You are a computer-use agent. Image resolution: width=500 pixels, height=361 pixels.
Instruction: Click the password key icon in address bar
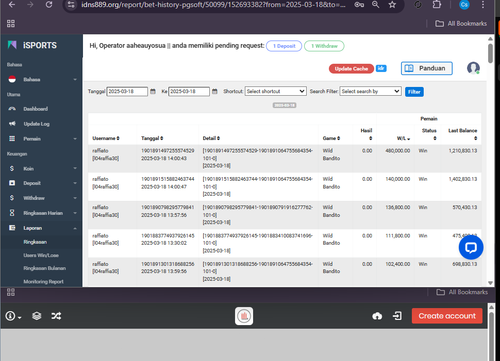[x=359, y=5]
